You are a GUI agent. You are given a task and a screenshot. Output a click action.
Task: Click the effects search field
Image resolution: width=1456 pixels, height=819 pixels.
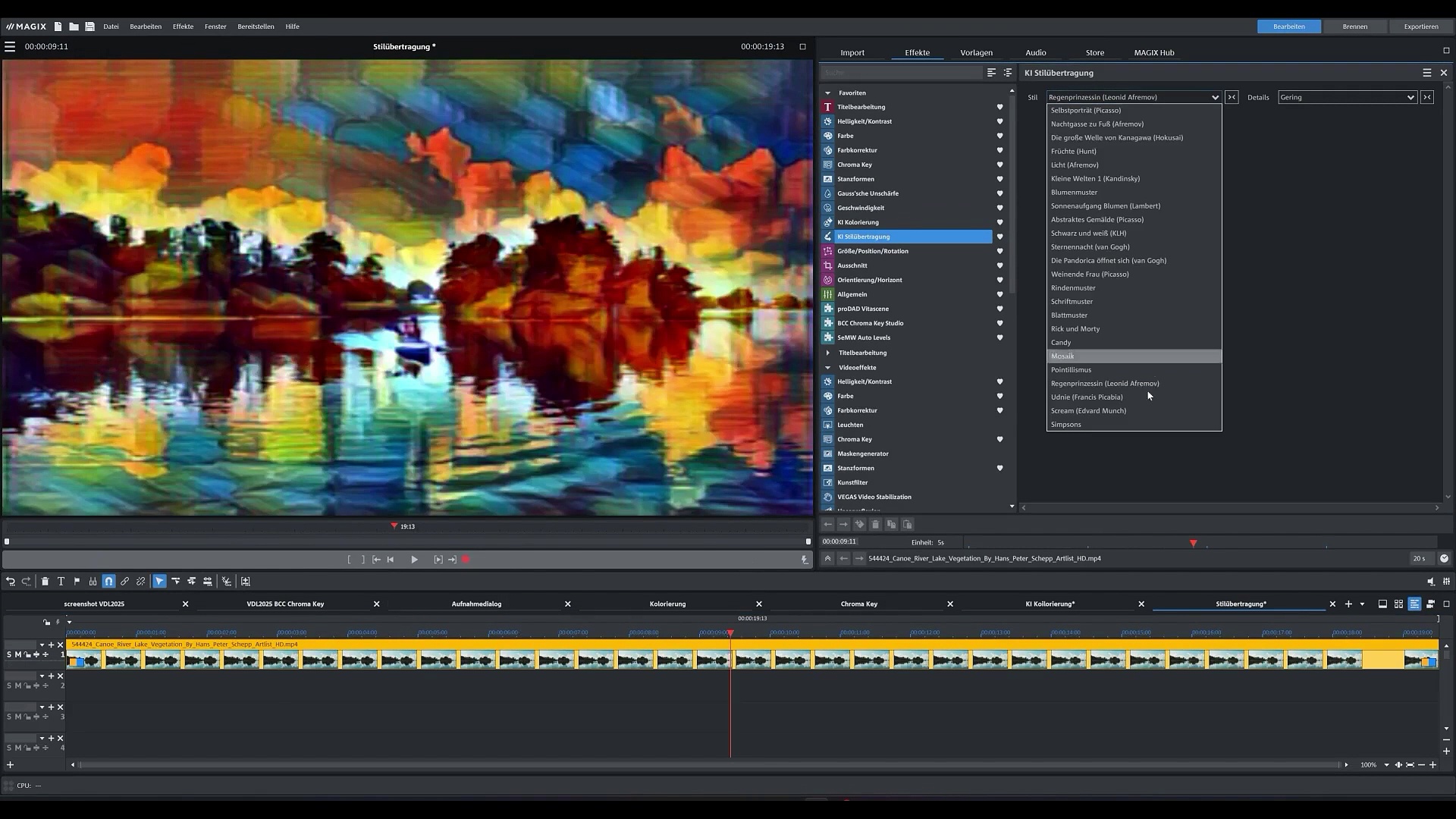pos(901,73)
